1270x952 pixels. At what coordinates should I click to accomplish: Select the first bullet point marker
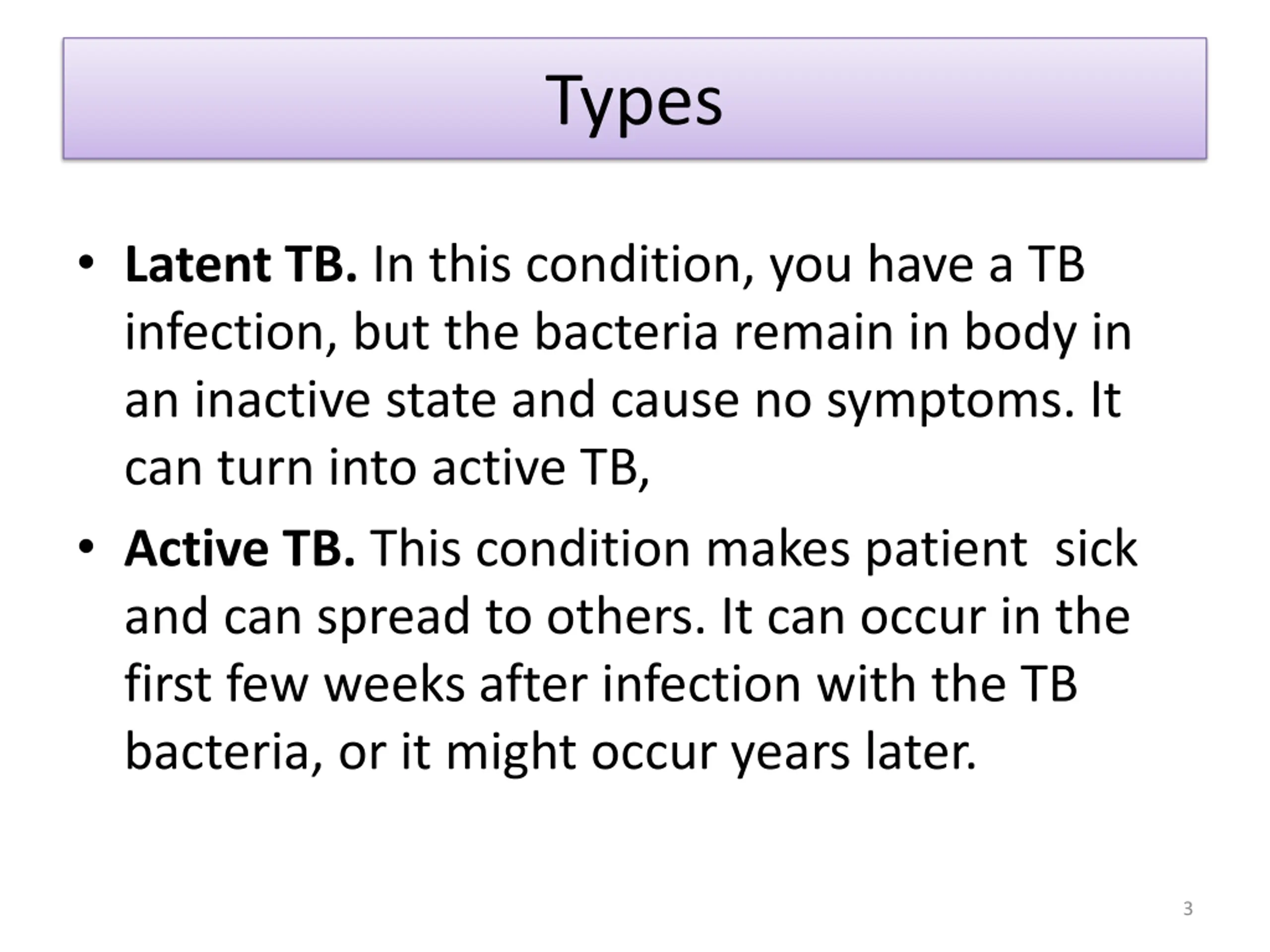pos(86,263)
